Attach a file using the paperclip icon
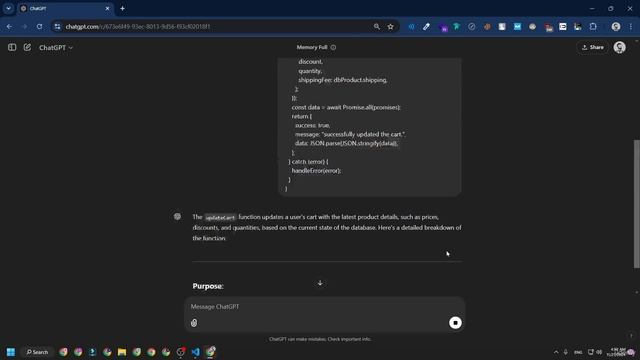Screen dimensions: 640x360 tap(194, 323)
